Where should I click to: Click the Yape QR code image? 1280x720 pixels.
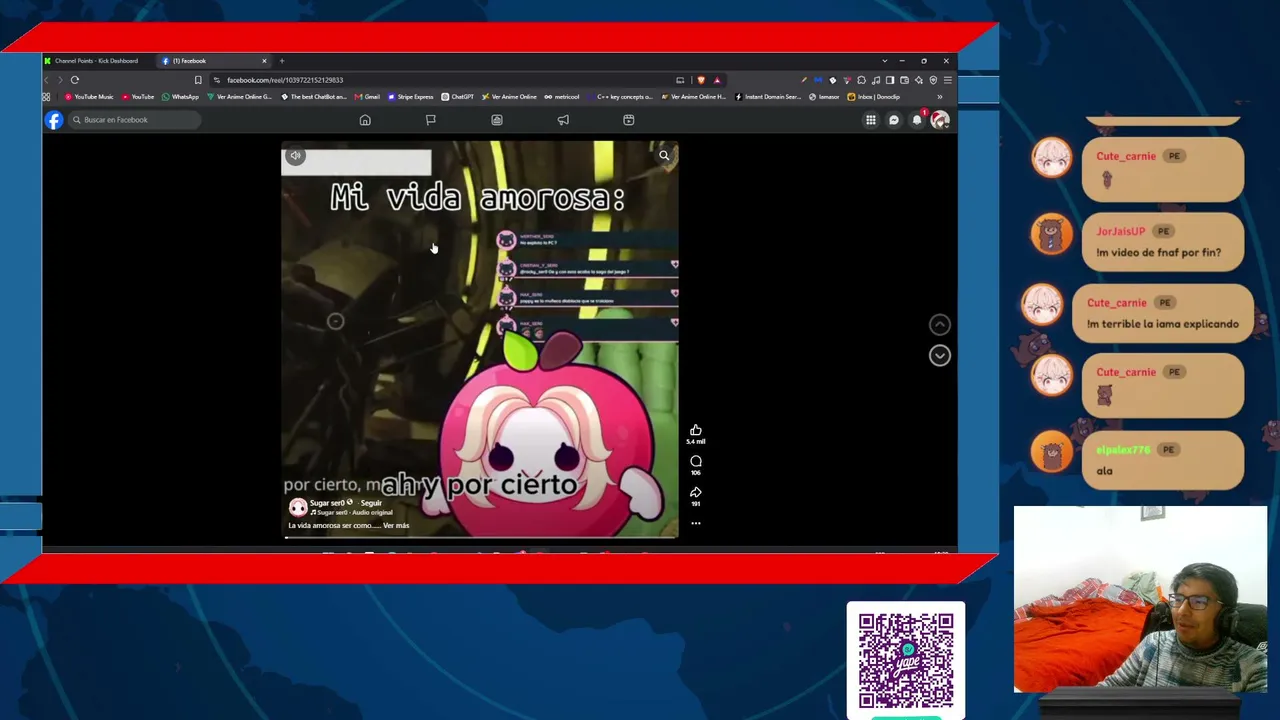(906, 660)
